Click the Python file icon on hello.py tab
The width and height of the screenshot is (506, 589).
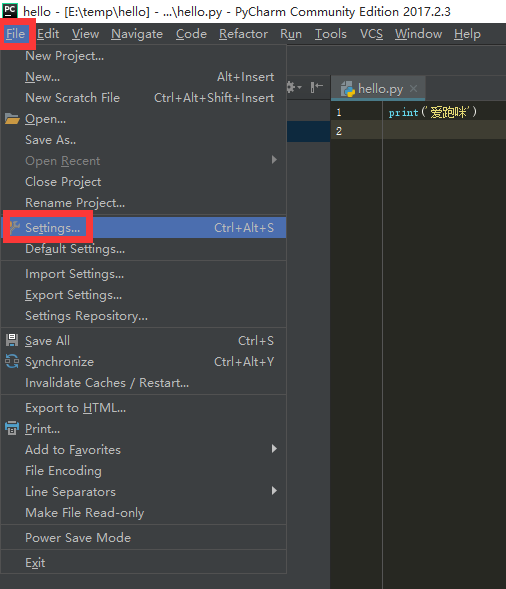(347, 89)
